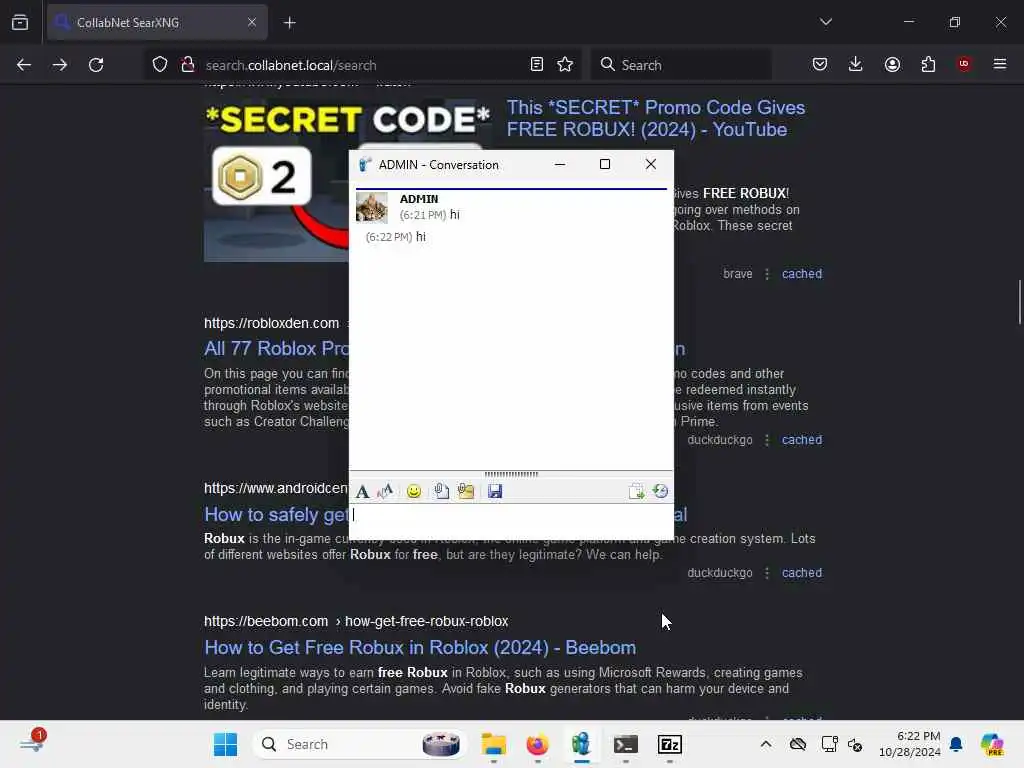Attach a file to the conversation
This screenshot has width=1024, height=768.
coord(441,491)
